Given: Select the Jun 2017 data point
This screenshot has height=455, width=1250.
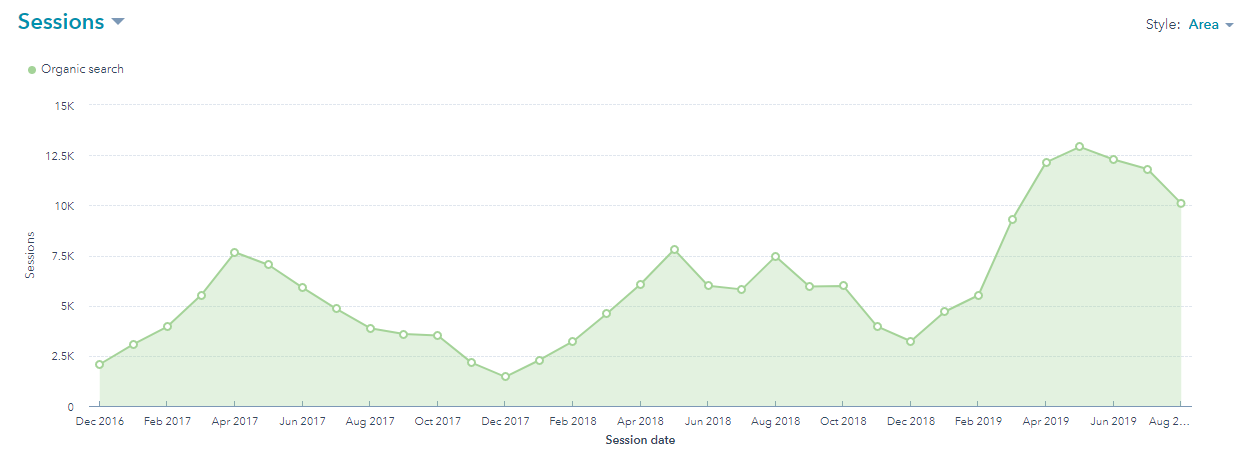Looking at the screenshot, I should (x=302, y=288).
